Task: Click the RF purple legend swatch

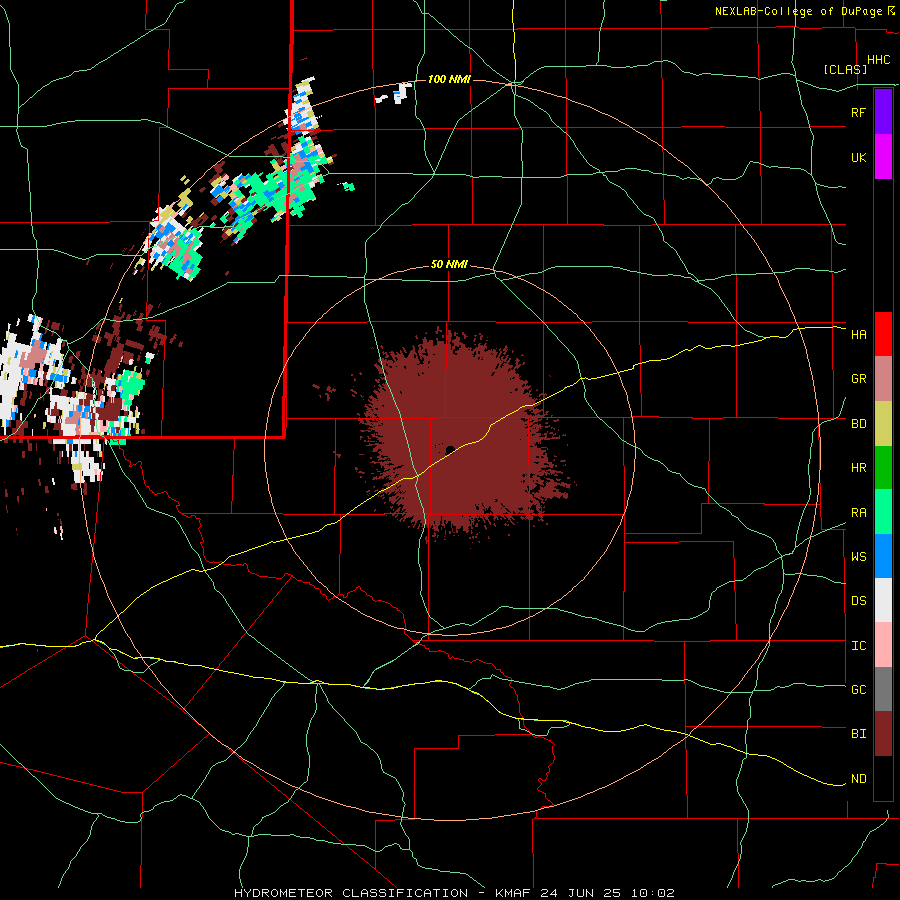Action: (883, 112)
